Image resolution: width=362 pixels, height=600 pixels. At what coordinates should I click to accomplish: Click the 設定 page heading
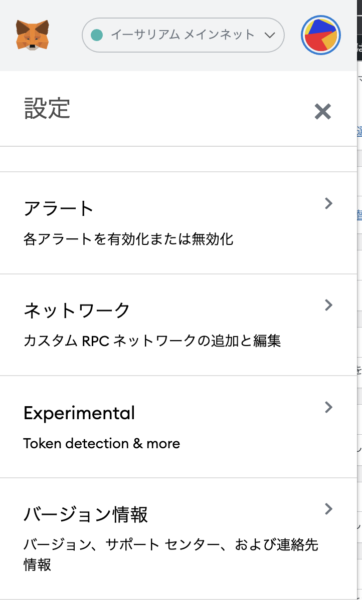click(x=47, y=108)
